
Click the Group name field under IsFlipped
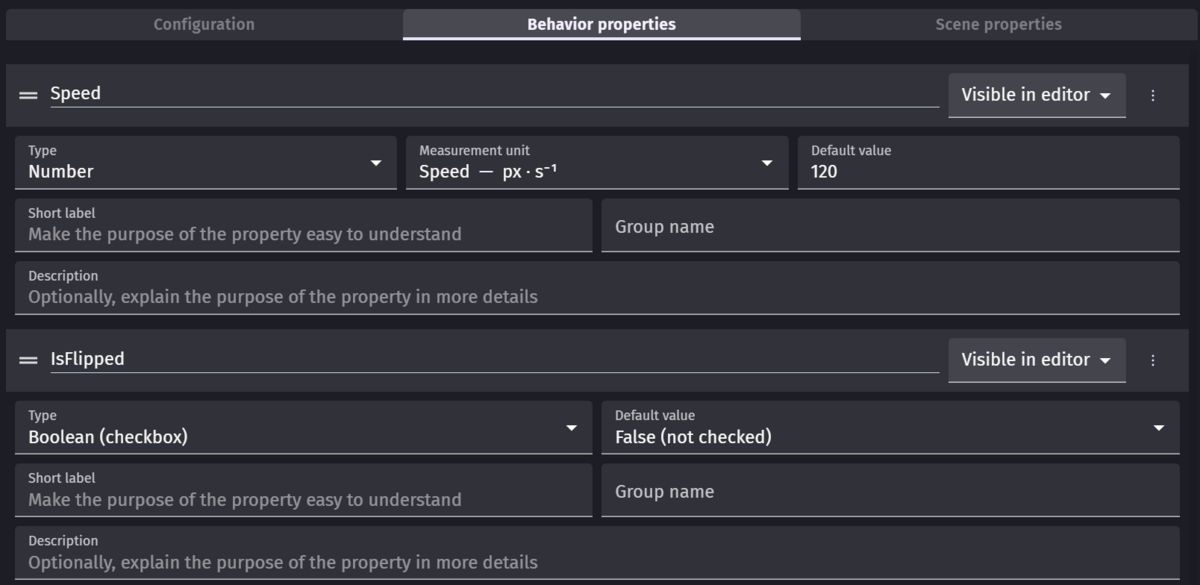pos(891,490)
